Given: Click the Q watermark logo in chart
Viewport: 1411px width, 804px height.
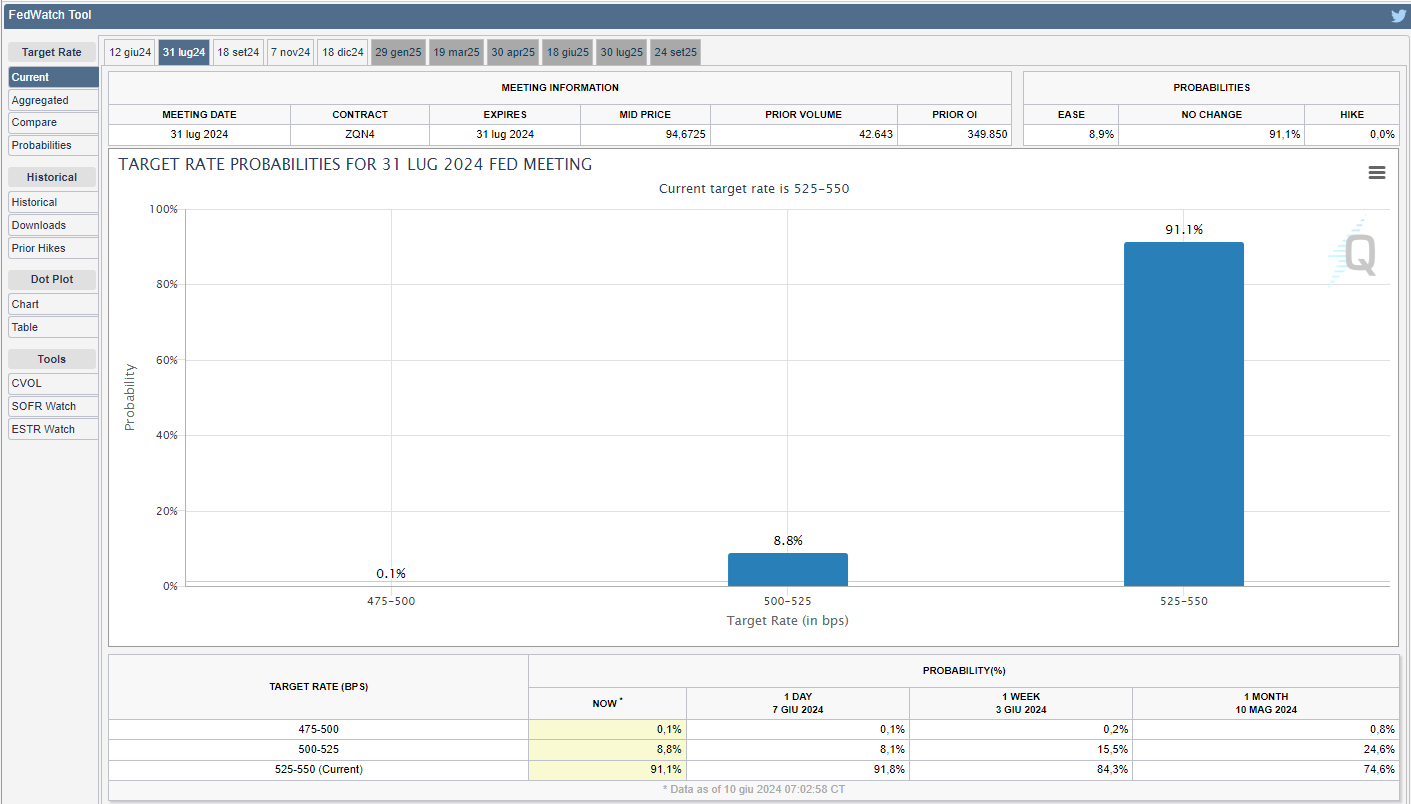Looking at the screenshot, I should click(x=1354, y=254).
